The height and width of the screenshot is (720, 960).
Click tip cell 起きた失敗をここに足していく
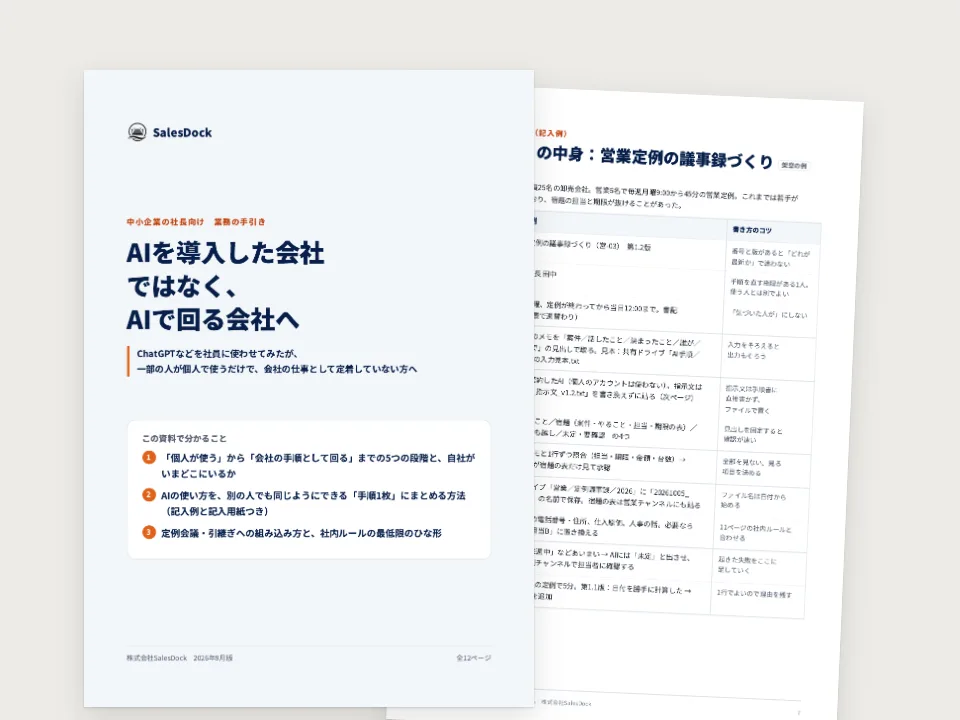pyautogui.click(x=748, y=564)
